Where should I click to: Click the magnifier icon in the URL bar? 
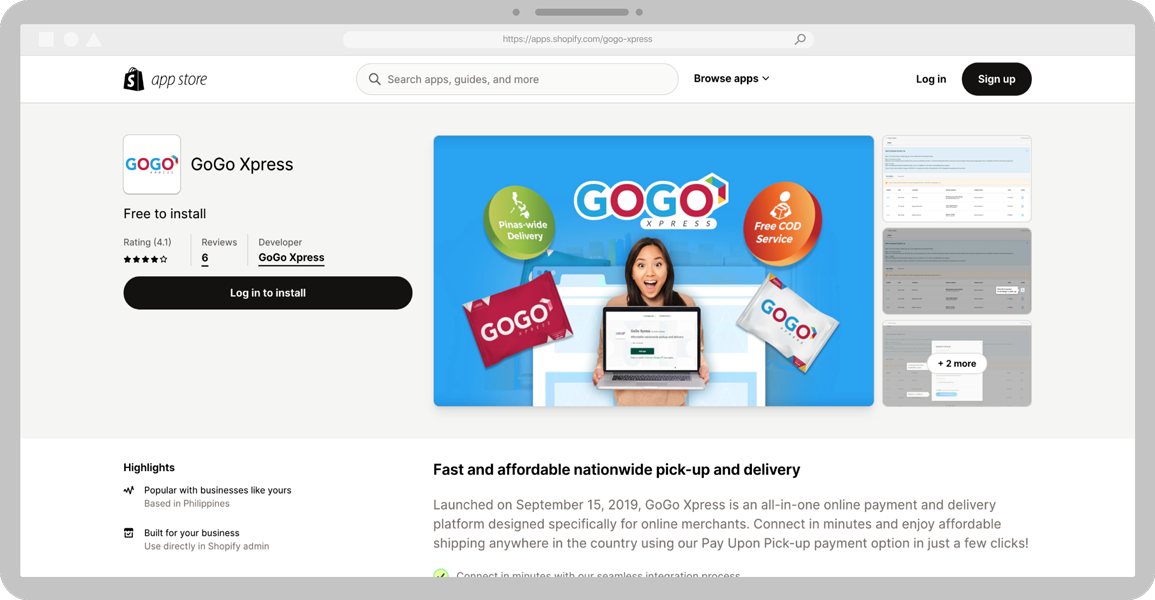[800, 39]
